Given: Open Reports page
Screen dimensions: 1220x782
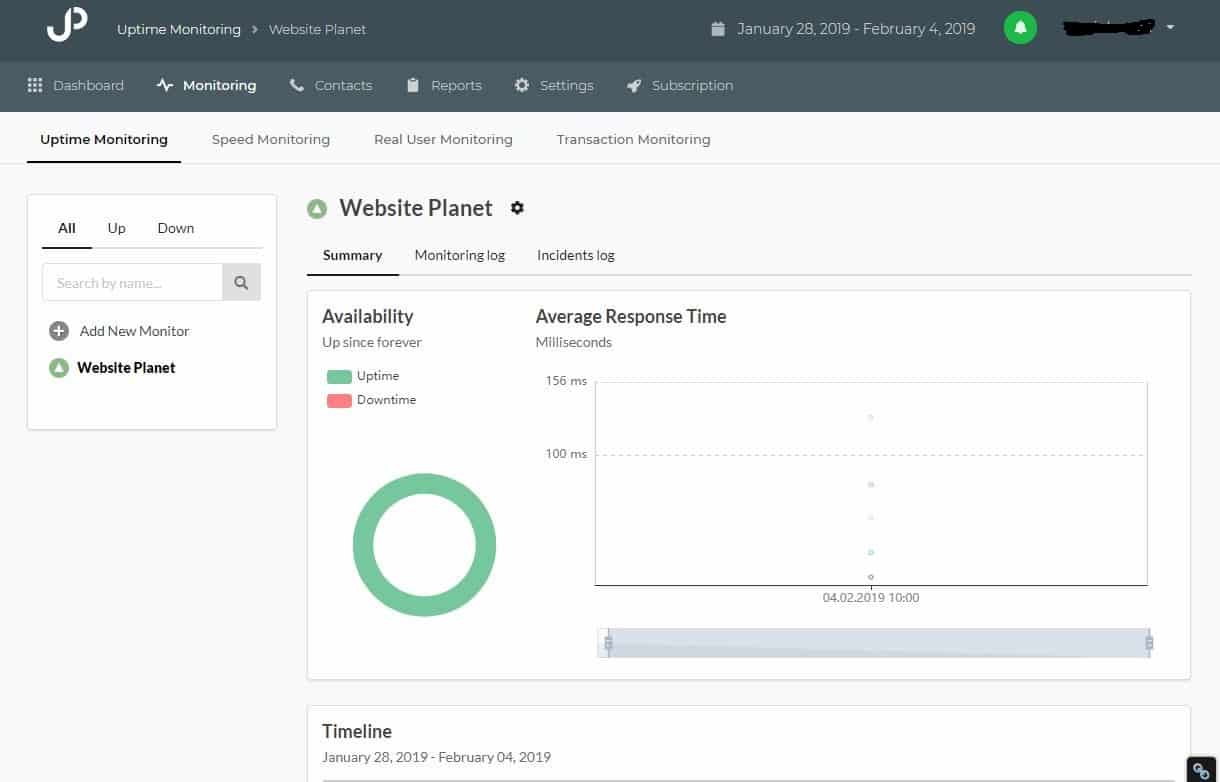Looking at the screenshot, I should click(x=456, y=85).
